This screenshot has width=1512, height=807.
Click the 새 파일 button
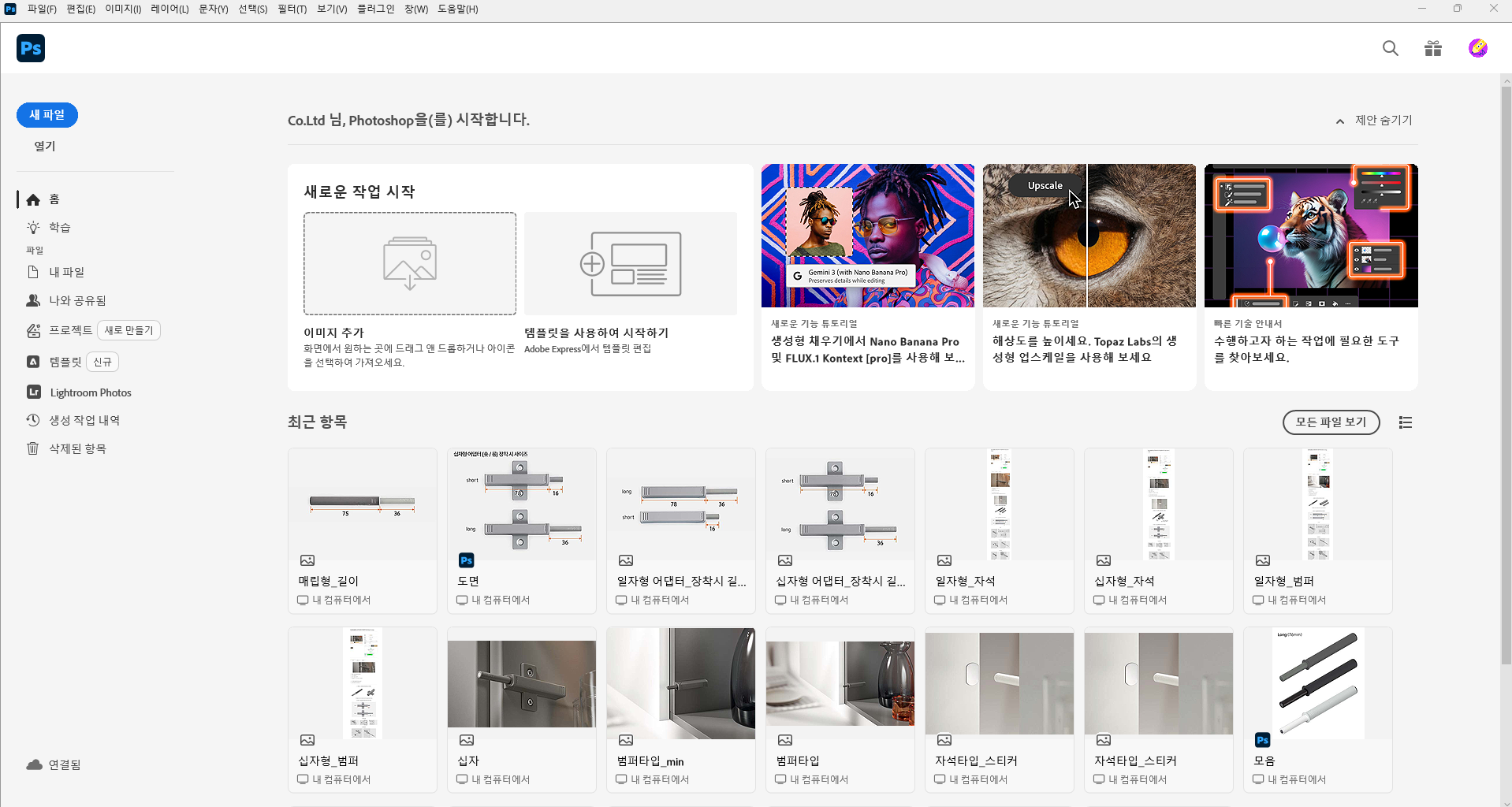click(x=47, y=115)
